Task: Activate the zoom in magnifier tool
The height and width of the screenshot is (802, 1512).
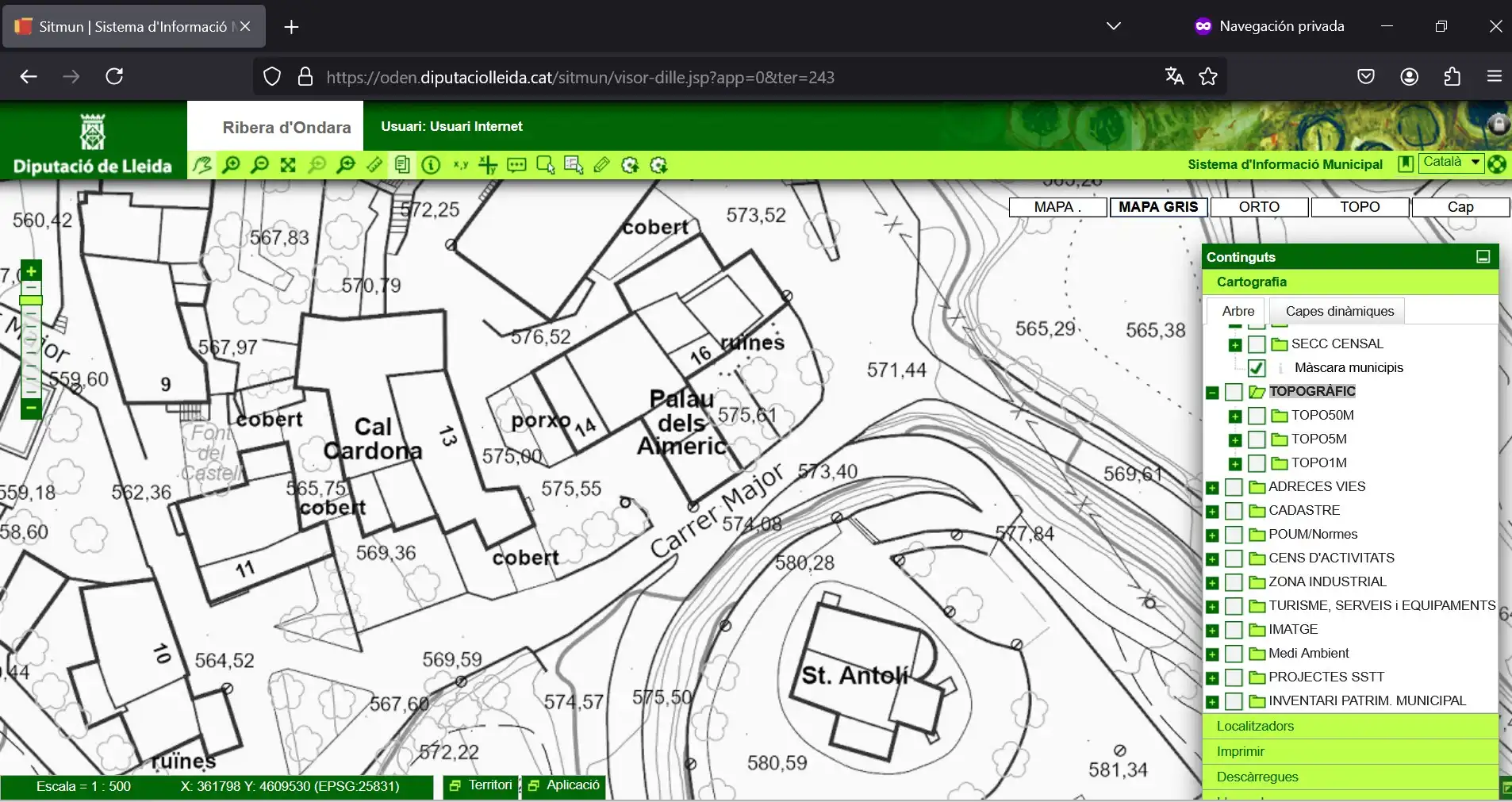Action: 231,165
